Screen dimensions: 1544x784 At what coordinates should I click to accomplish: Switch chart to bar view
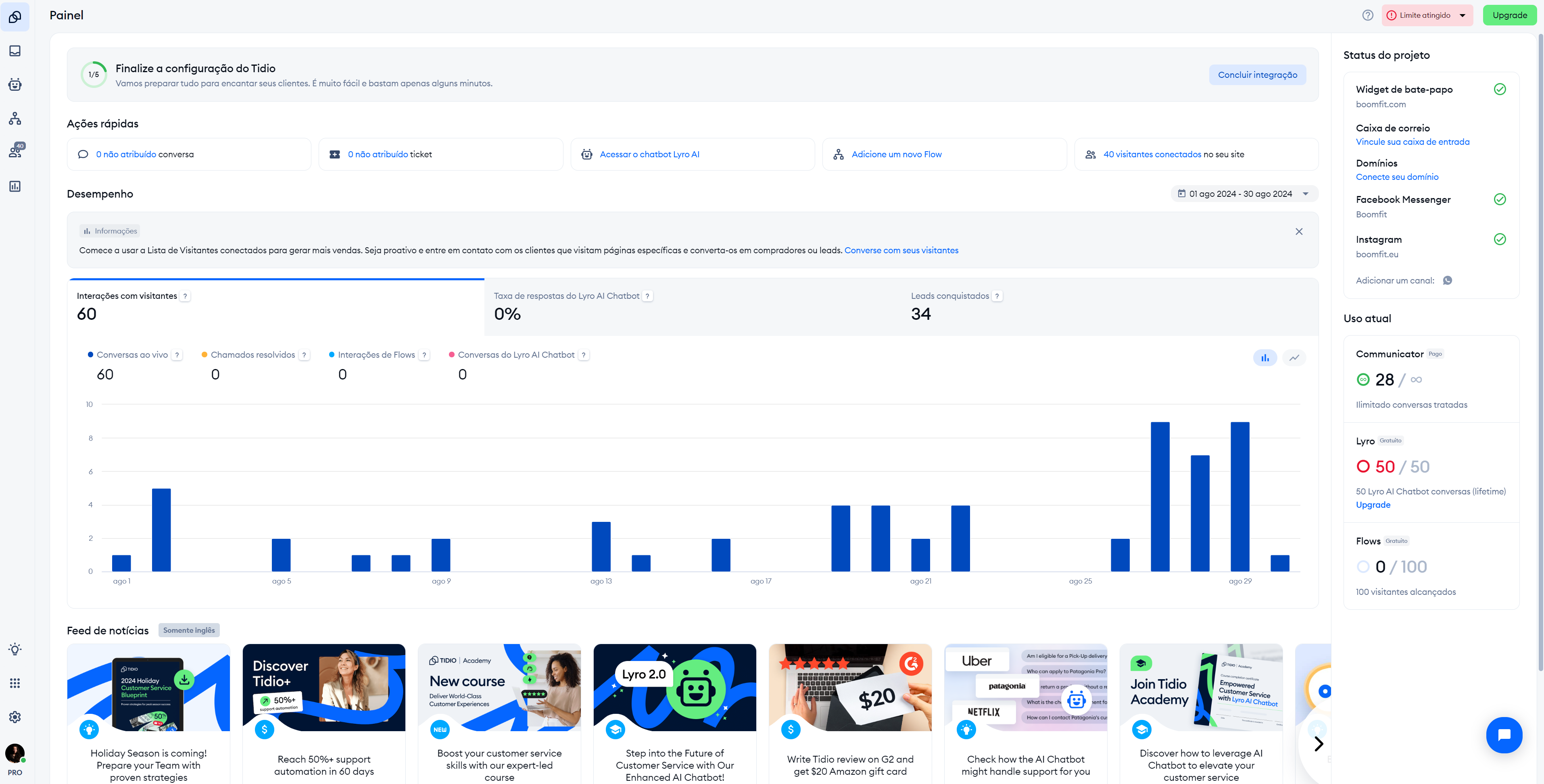[x=1265, y=358]
